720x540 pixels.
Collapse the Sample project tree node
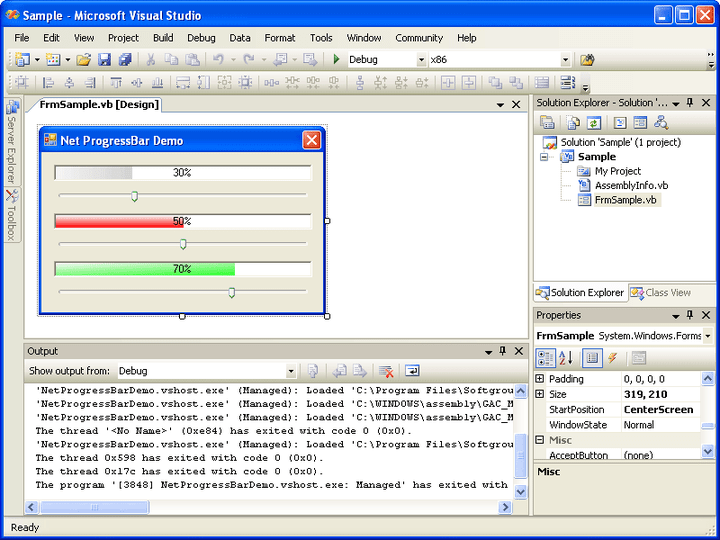[x=545, y=157]
